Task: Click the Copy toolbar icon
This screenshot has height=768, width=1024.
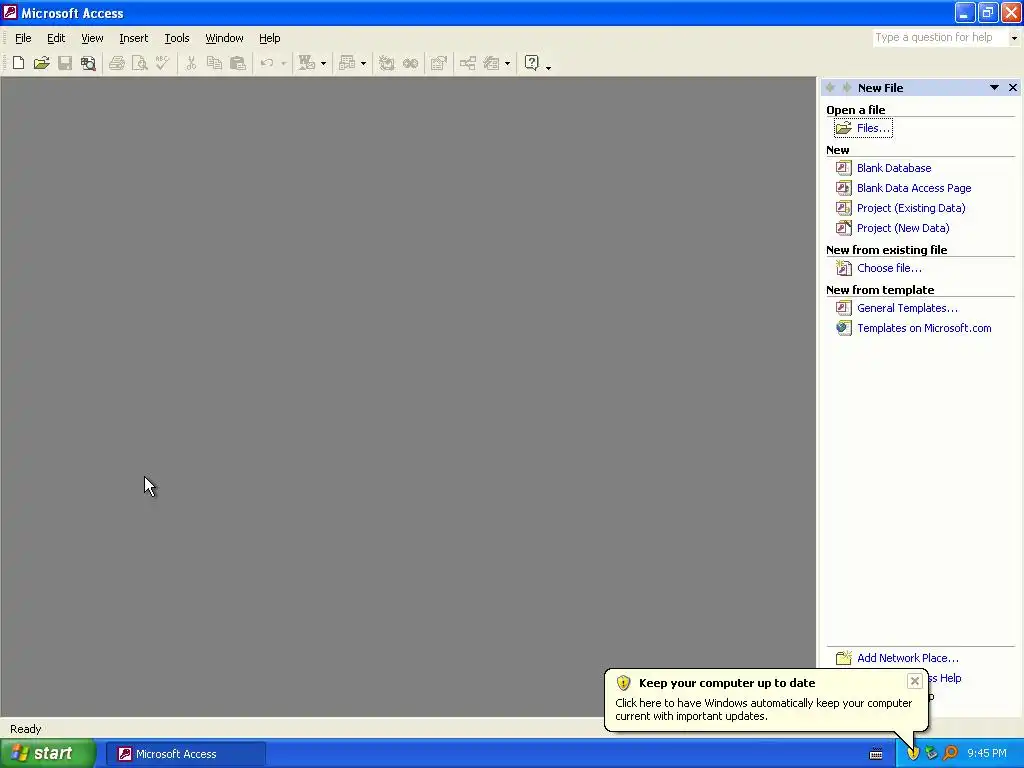Action: [214, 63]
